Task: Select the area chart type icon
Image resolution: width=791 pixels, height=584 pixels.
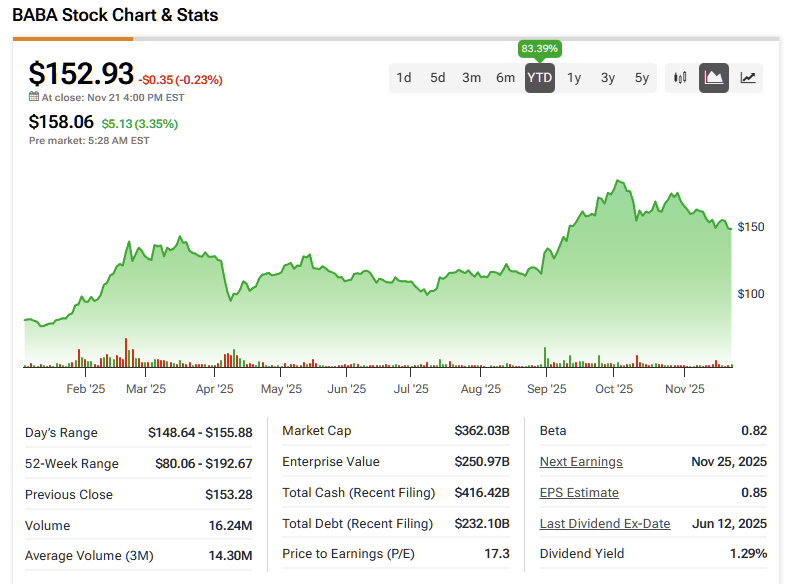Action: click(714, 78)
